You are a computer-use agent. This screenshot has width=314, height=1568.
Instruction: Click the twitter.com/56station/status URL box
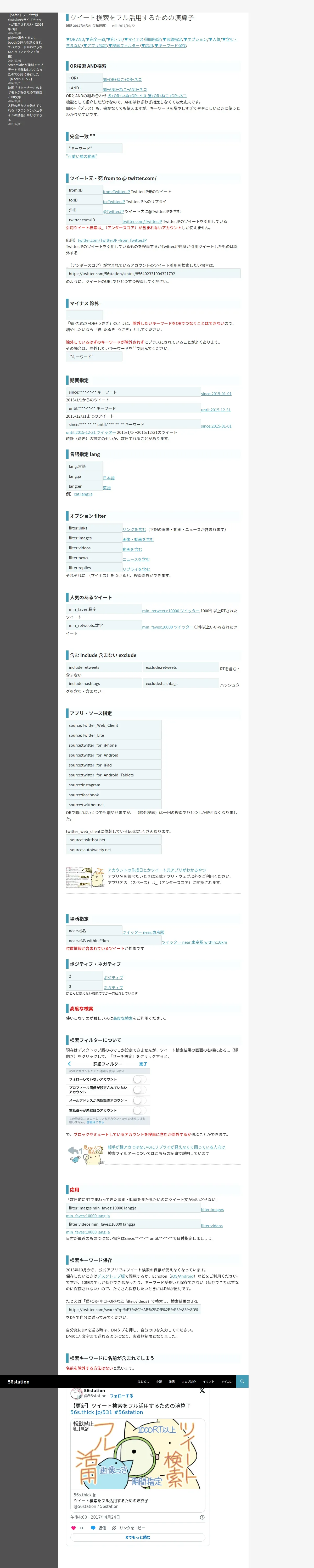coord(153,274)
